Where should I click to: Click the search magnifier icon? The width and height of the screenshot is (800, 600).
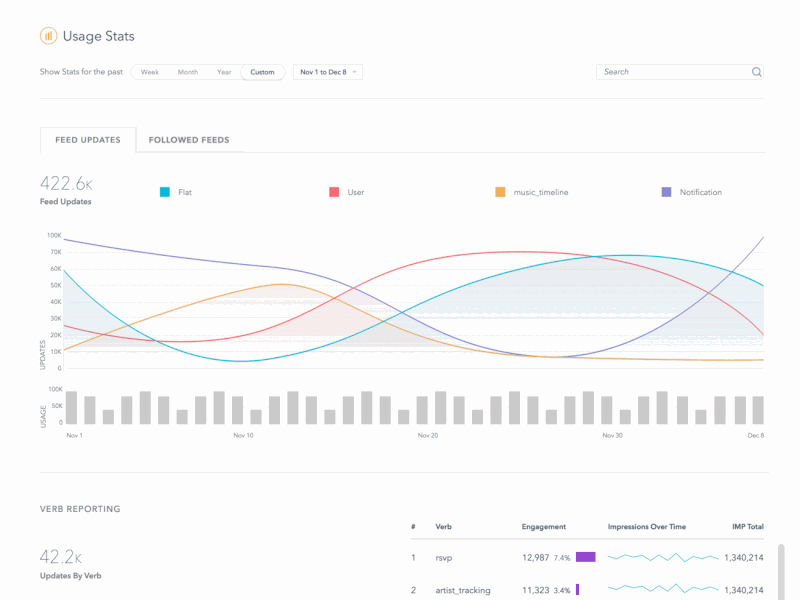757,72
